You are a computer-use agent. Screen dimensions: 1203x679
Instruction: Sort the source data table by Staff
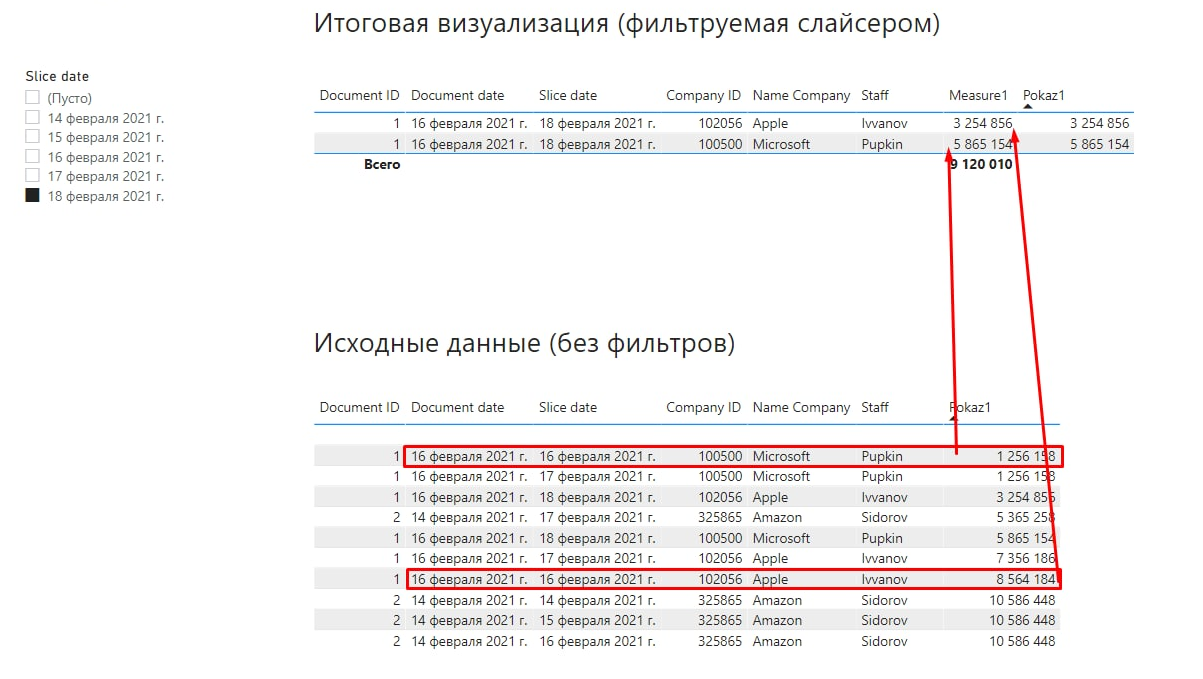coord(875,408)
